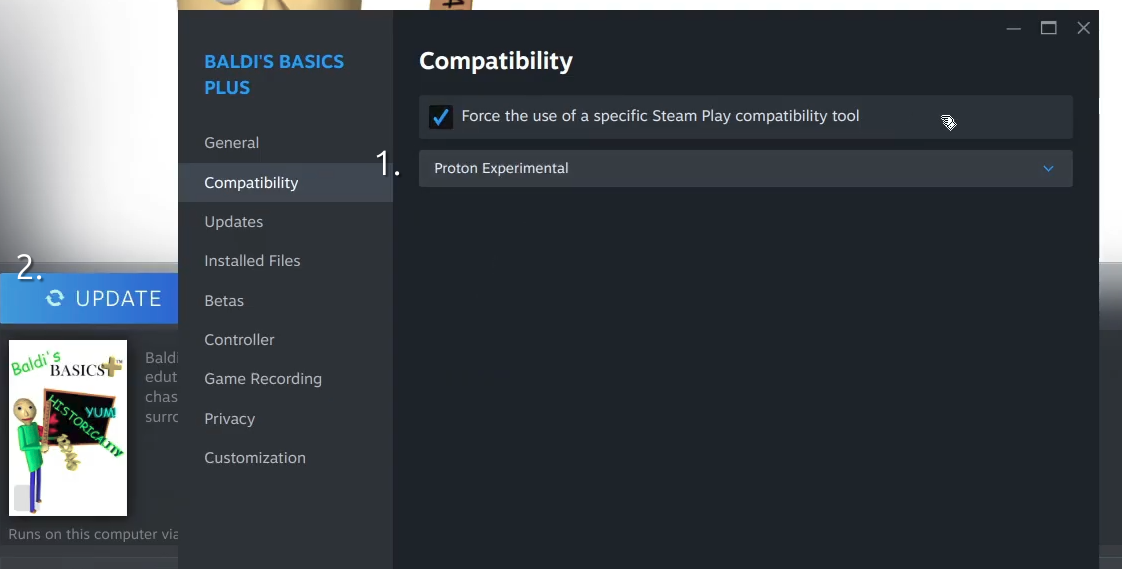Switch to the Updates tab
The width and height of the screenshot is (1122, 569).
tap(234, 222)
